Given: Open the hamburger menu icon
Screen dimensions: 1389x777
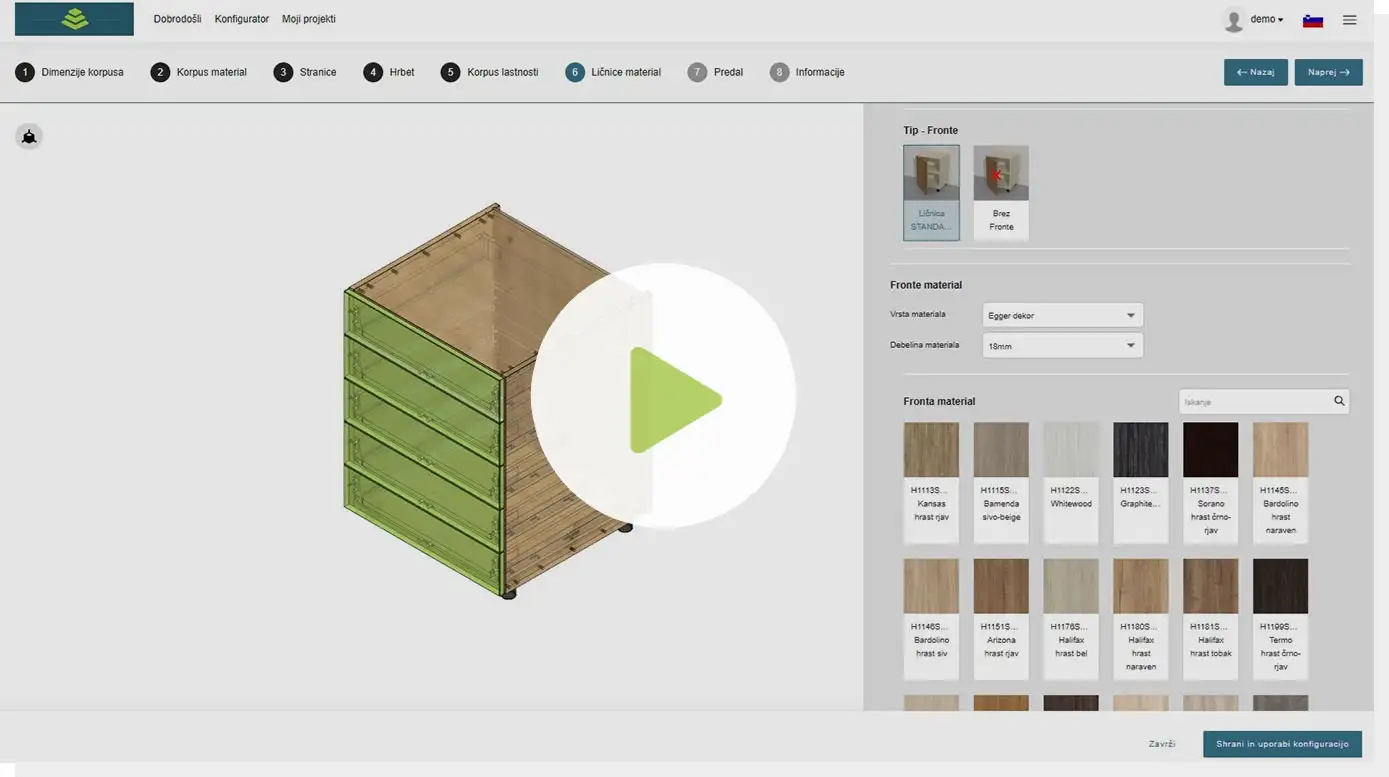Looking at the screenshot, I should pos(1349,20).
